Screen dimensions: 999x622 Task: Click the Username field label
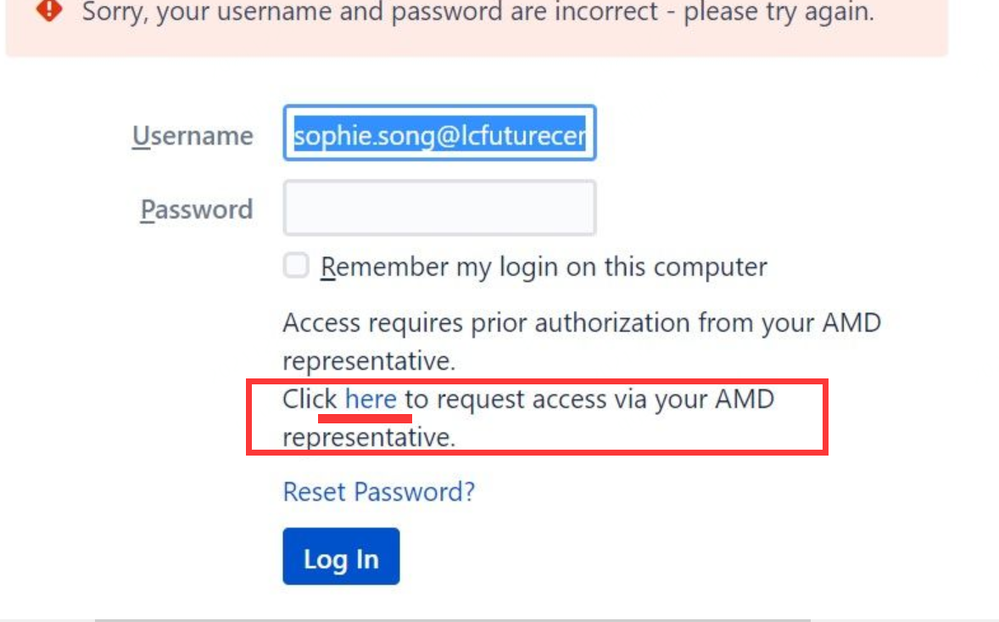[x=192, y=136]
